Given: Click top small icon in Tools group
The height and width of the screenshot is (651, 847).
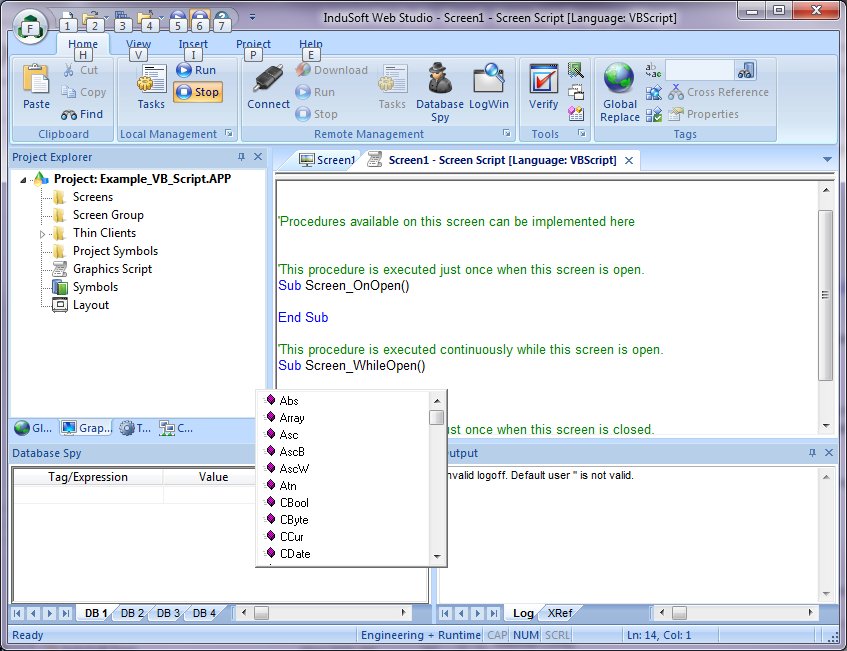Looking at the screenshot, I should [576, 70].
